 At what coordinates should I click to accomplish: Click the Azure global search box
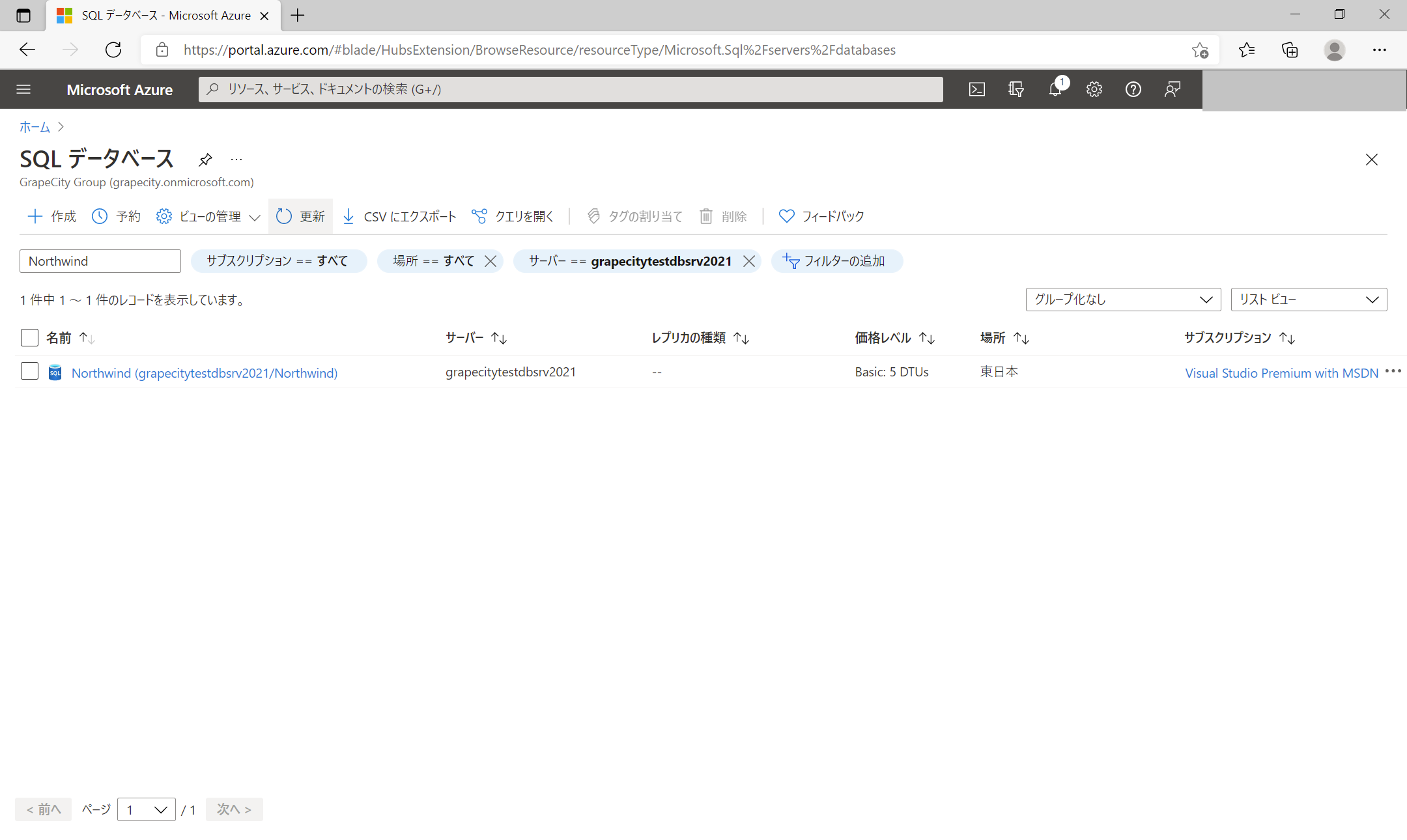point(571,89)
